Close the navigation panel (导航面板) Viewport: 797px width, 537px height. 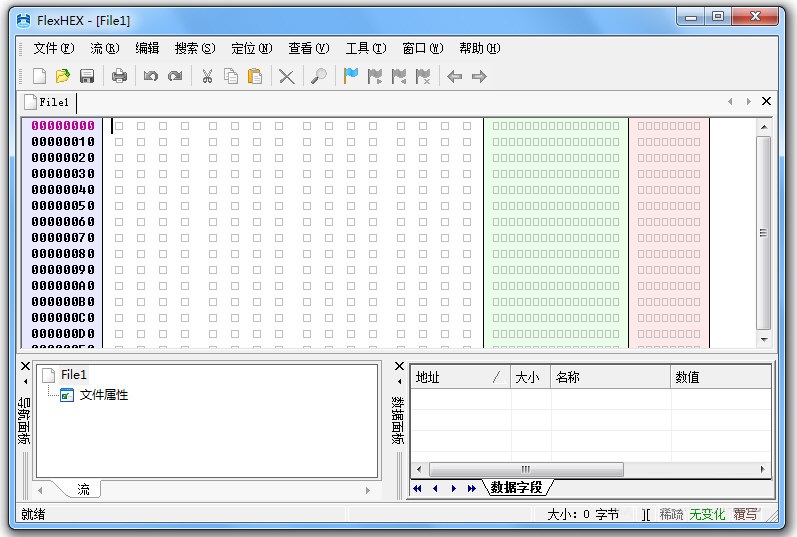pos(25,366)
